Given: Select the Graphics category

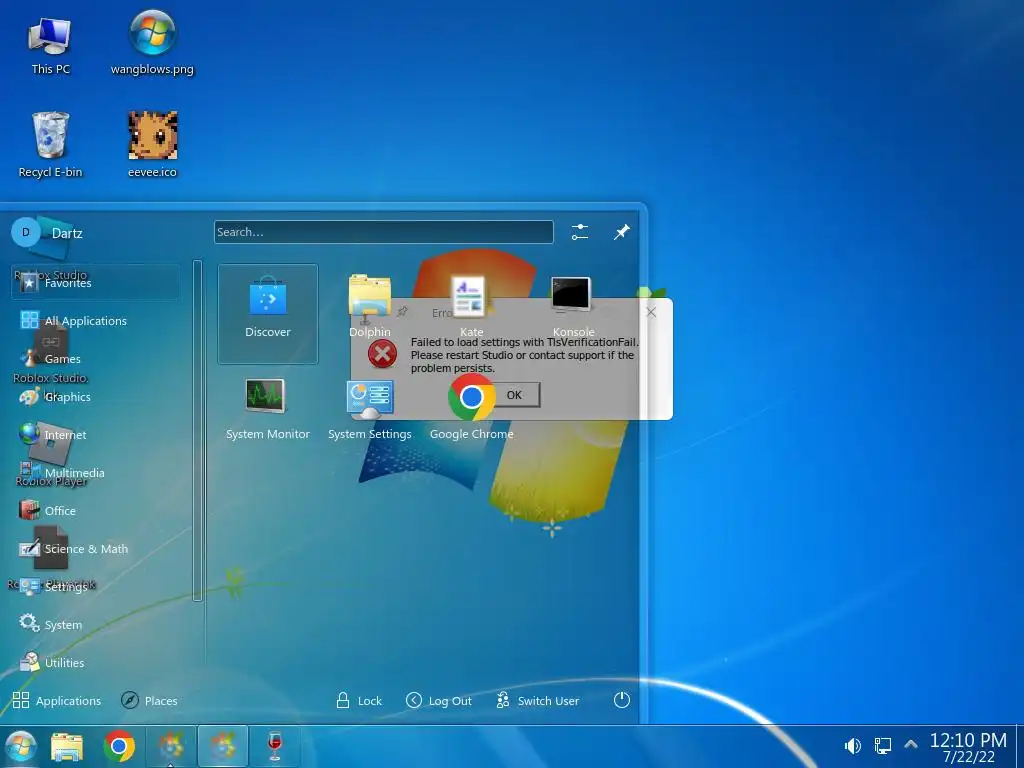Looking at the screenshot, I should [95, 396].
